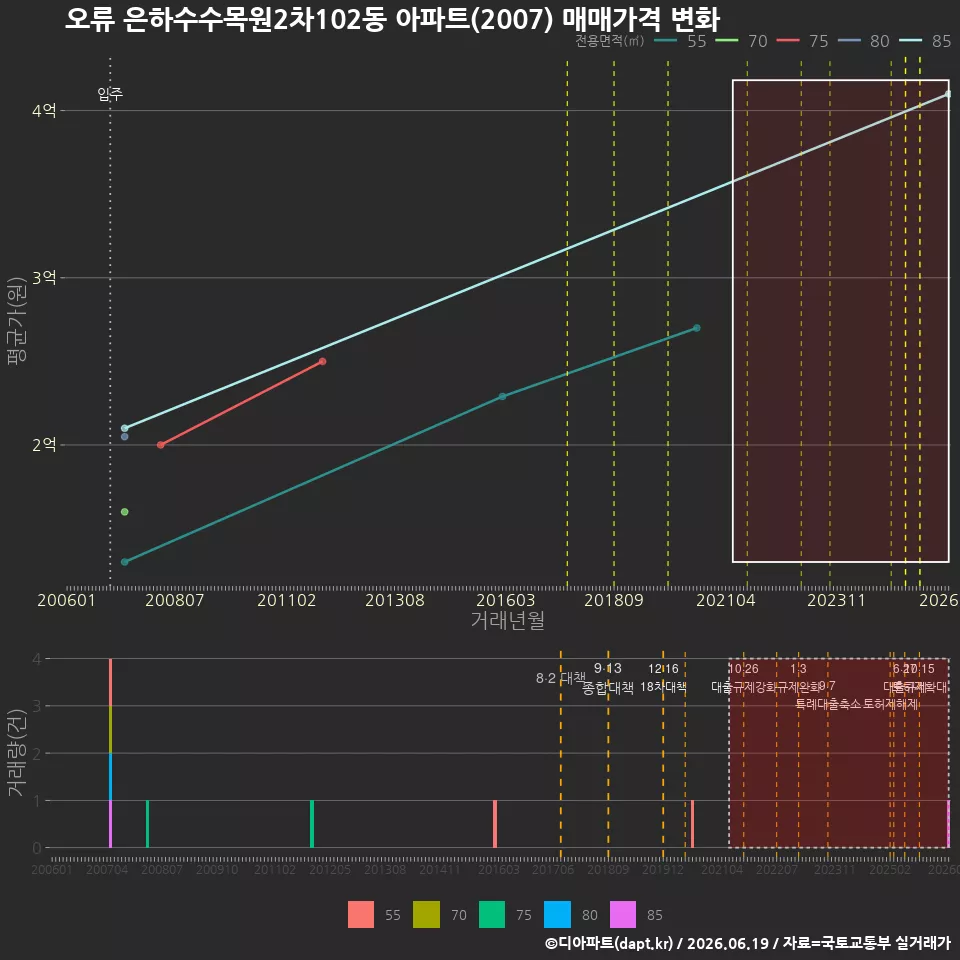Click the 1·3 policy date label
Viewport: 960px width, 960px height.
pos(798,669)
